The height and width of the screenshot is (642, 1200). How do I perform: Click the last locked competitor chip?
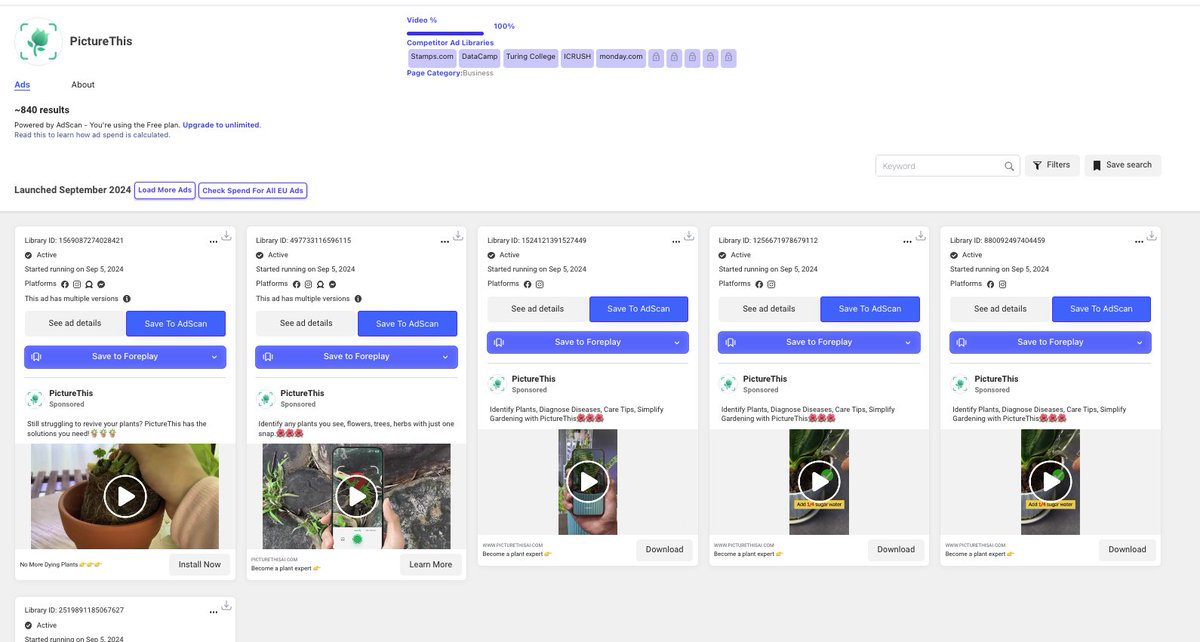(x=729, y=58)
